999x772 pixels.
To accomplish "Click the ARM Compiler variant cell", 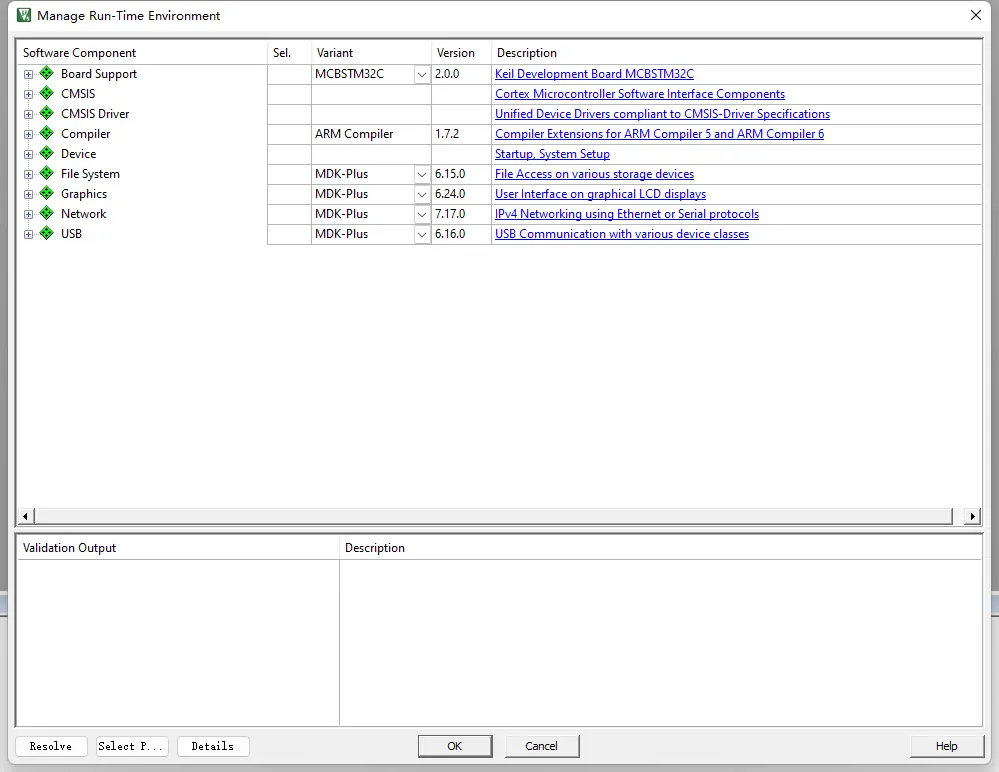I will 371,134.
